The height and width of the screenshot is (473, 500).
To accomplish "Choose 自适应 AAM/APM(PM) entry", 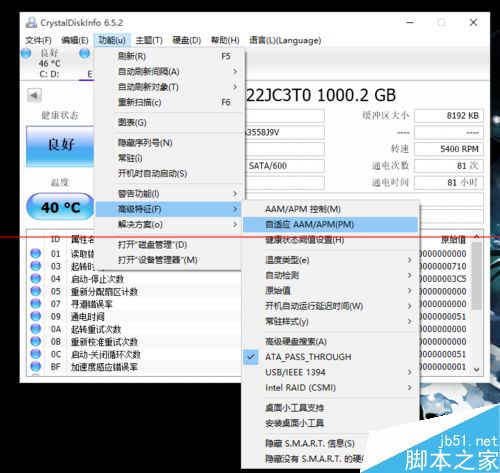I will pyautogui.click(x=330, y=224).
